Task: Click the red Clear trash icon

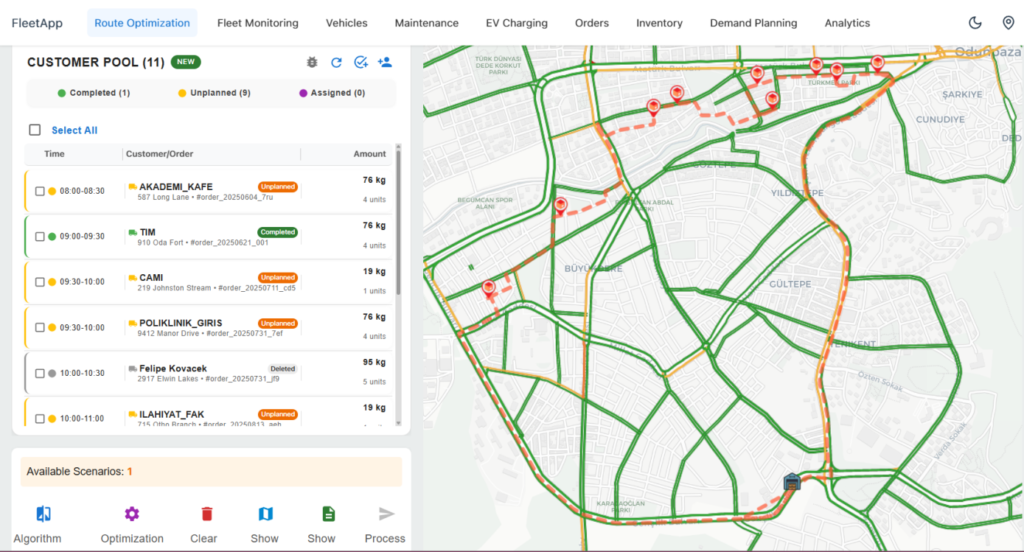Action: pyautogui.click(x=207, y=514)
